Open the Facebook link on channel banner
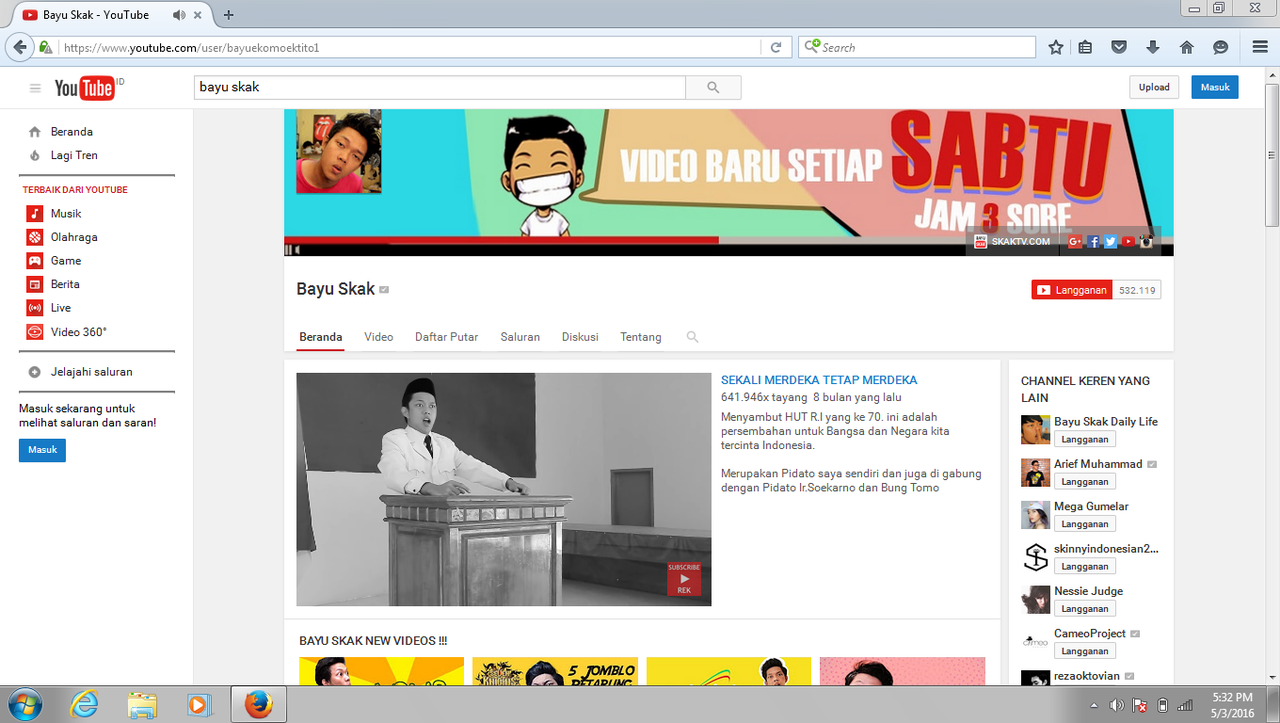 (1093, 241)
